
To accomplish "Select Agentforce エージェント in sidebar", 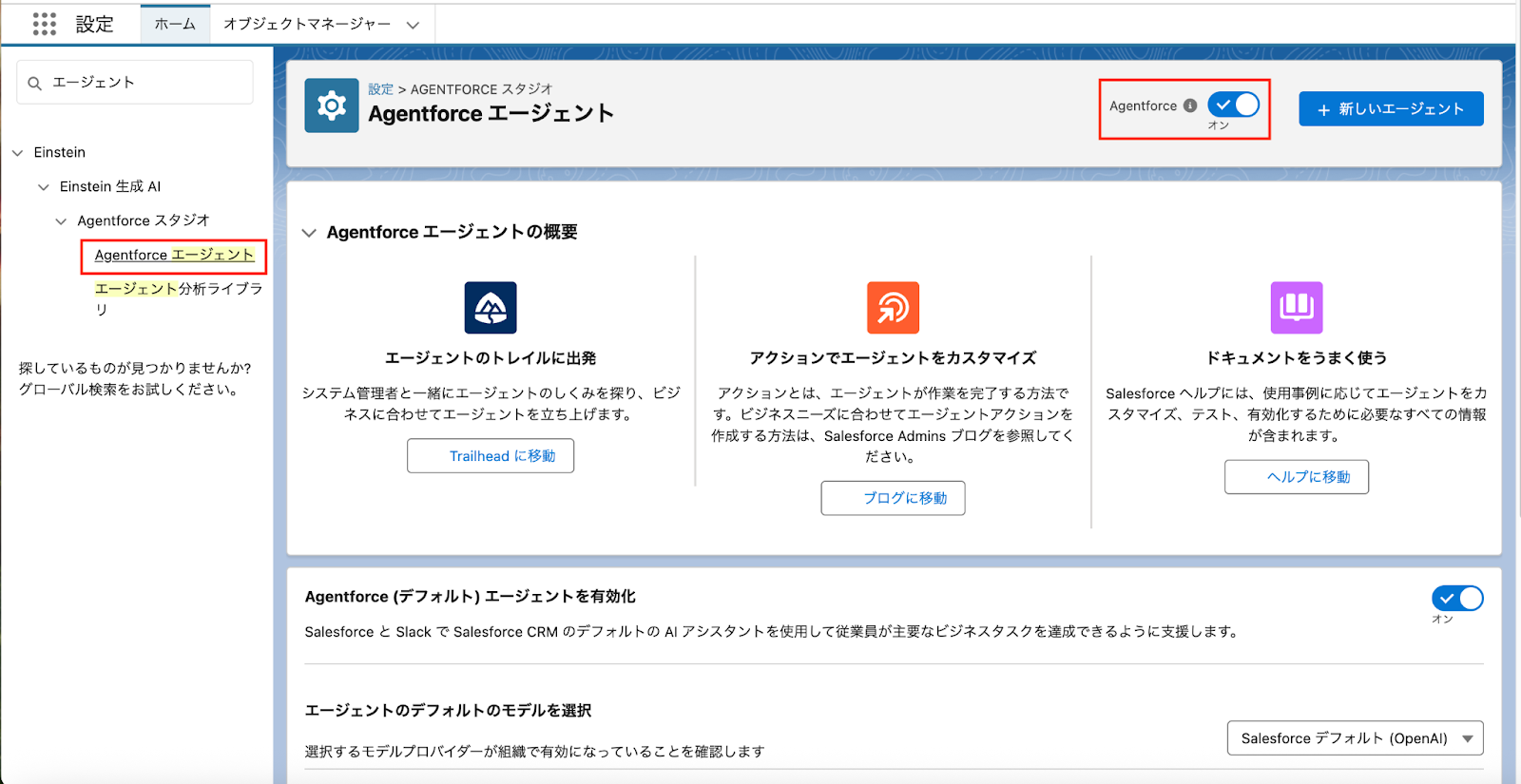I will click(174, 255).
